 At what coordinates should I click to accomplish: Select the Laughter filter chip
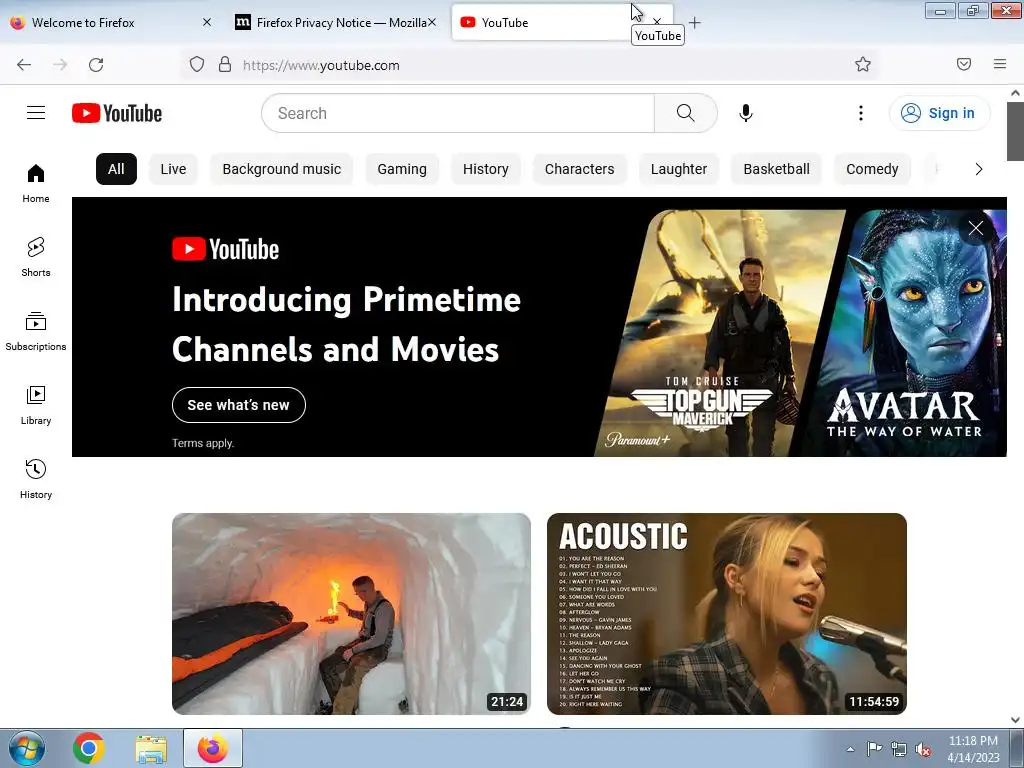click(679, 169)
